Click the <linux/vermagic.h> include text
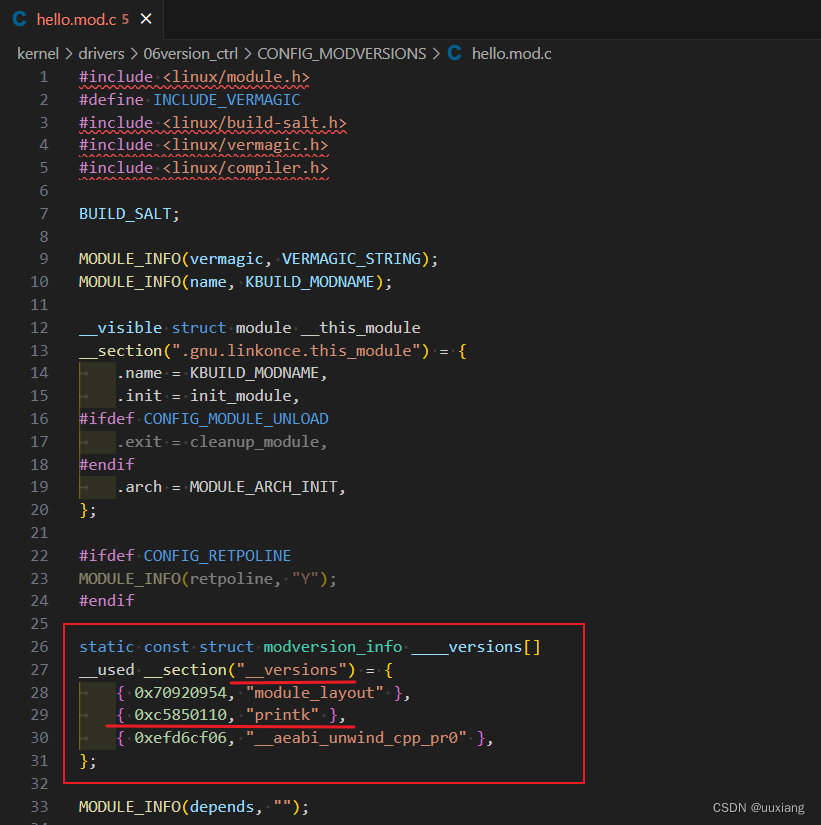Viewport: 821px width, 825px height. coord(245,145)
